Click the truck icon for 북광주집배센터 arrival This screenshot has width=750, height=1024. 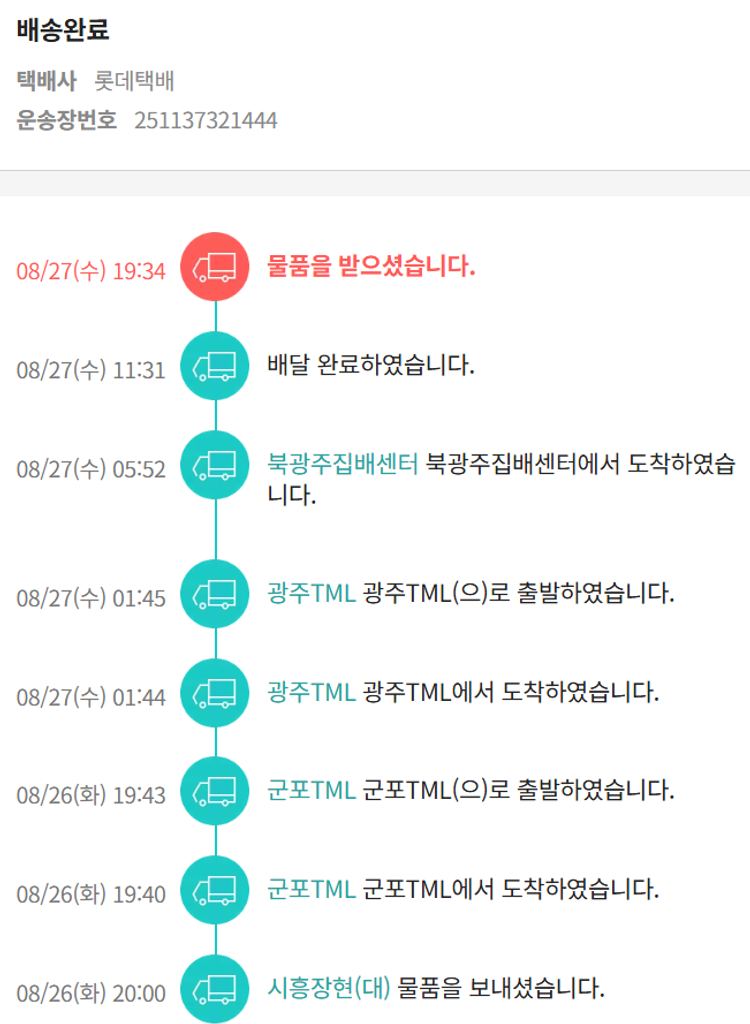coord(214,465)
